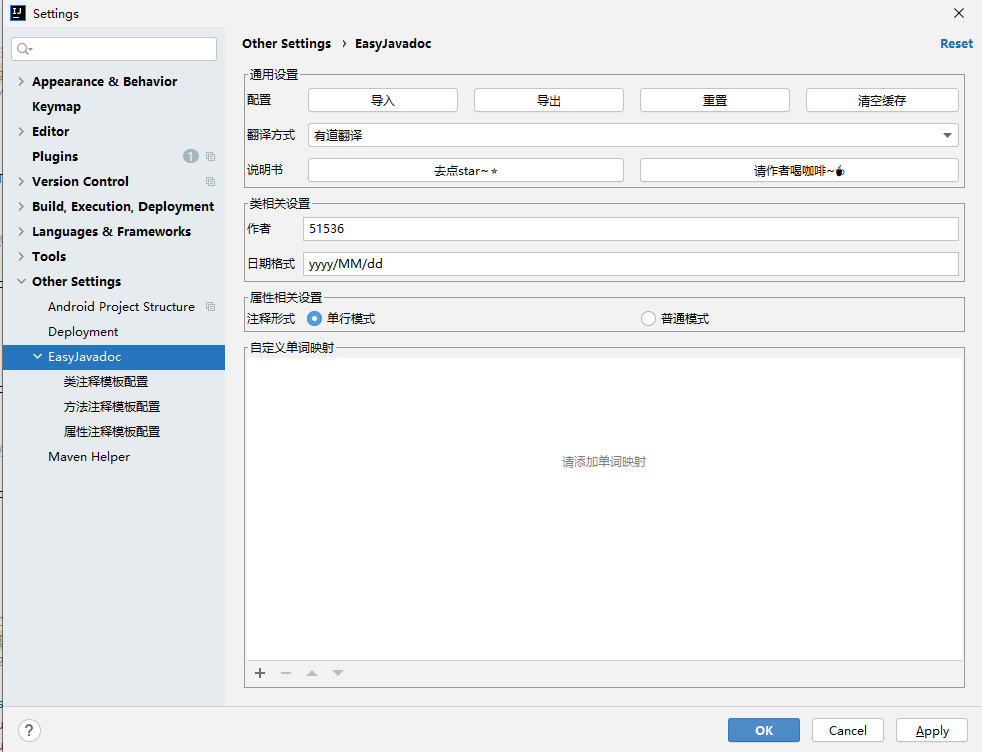
Task: Expand the Appearance & Behavior section
Action: pos(20,81)
